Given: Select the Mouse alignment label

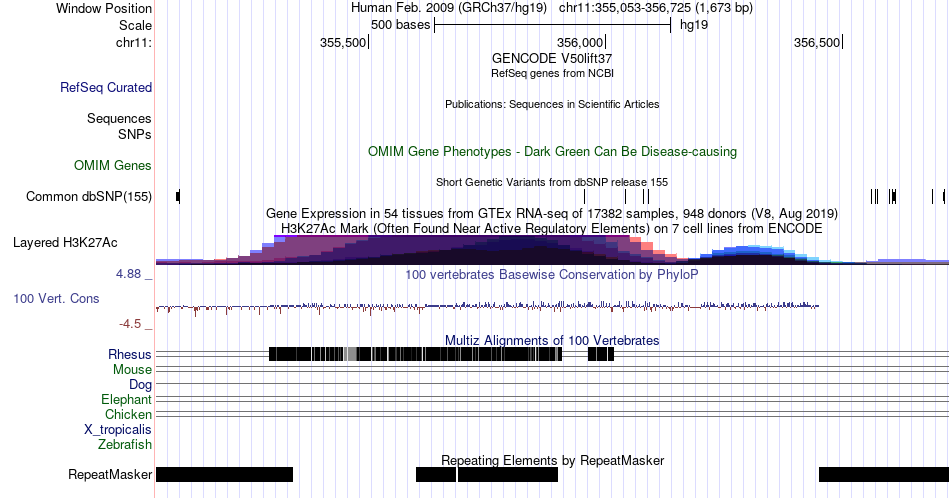Looking at the screenshot, I should [132, 370].
